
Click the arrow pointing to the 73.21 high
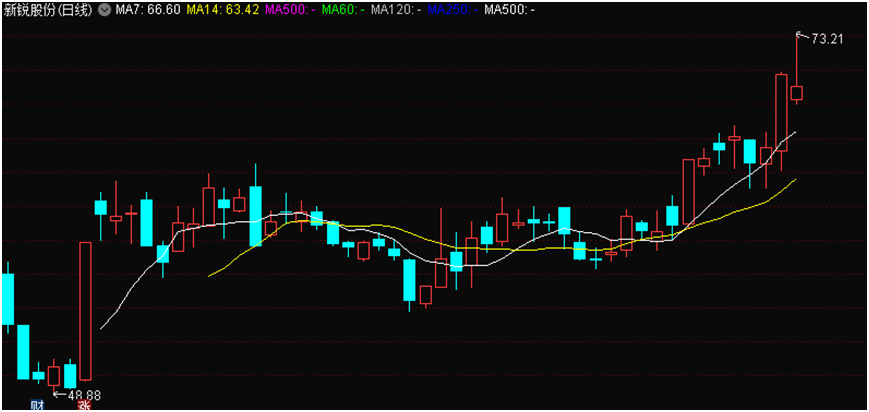[803, 37]
